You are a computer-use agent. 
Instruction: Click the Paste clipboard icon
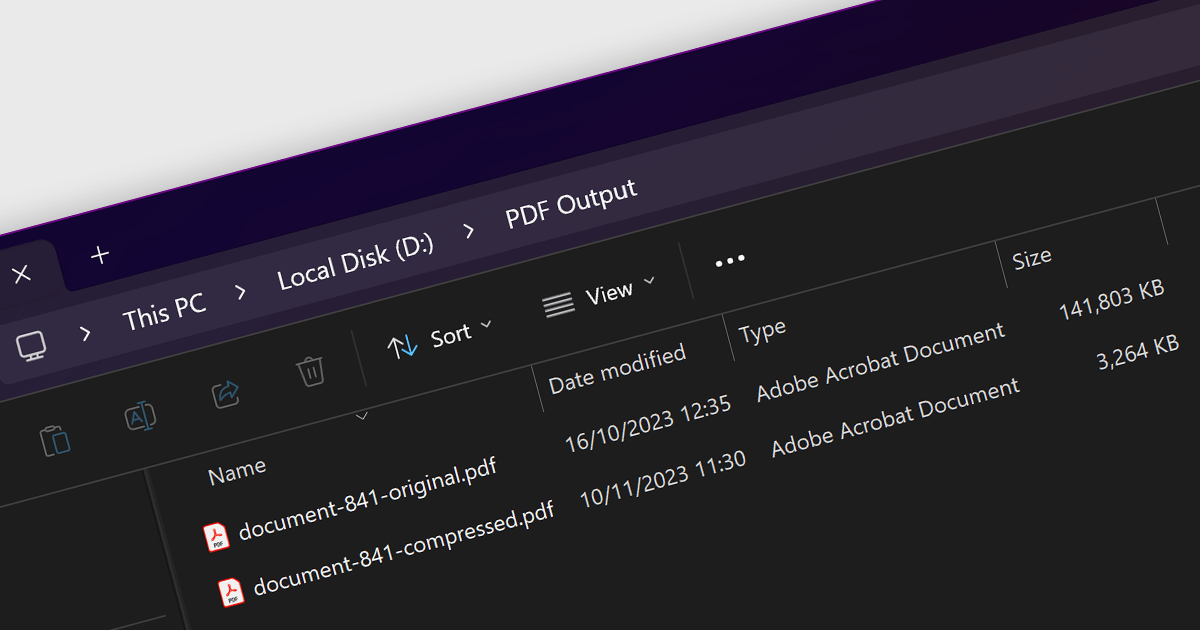click(x=54, y=439)
